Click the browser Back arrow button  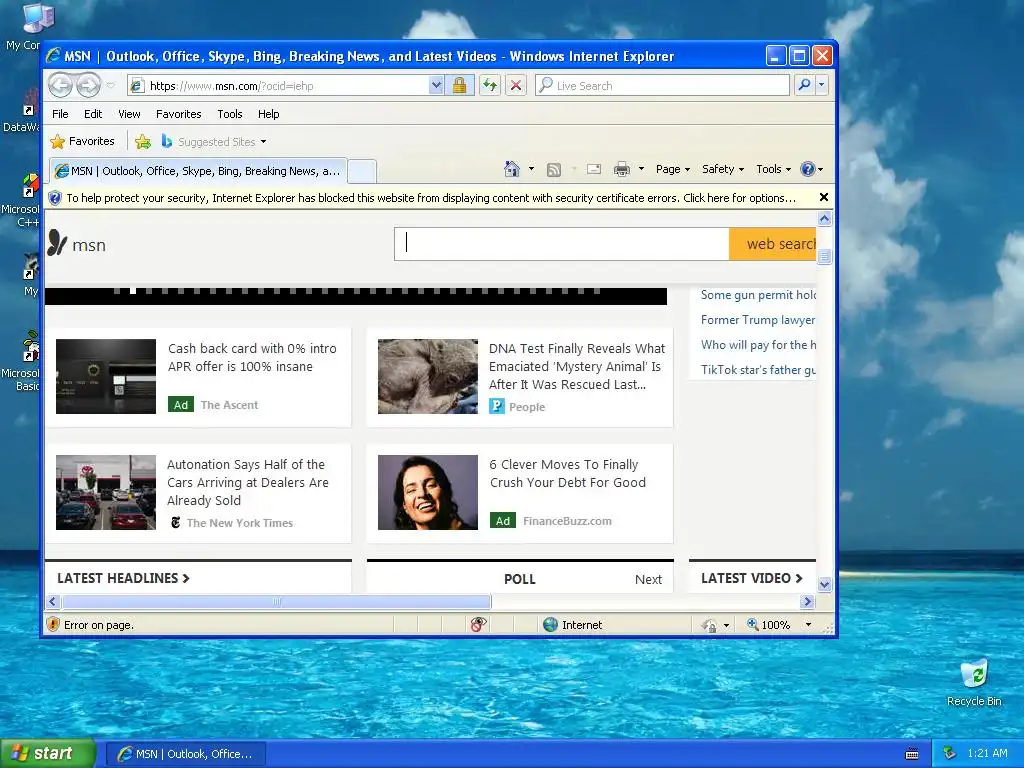tap(61, 85)
